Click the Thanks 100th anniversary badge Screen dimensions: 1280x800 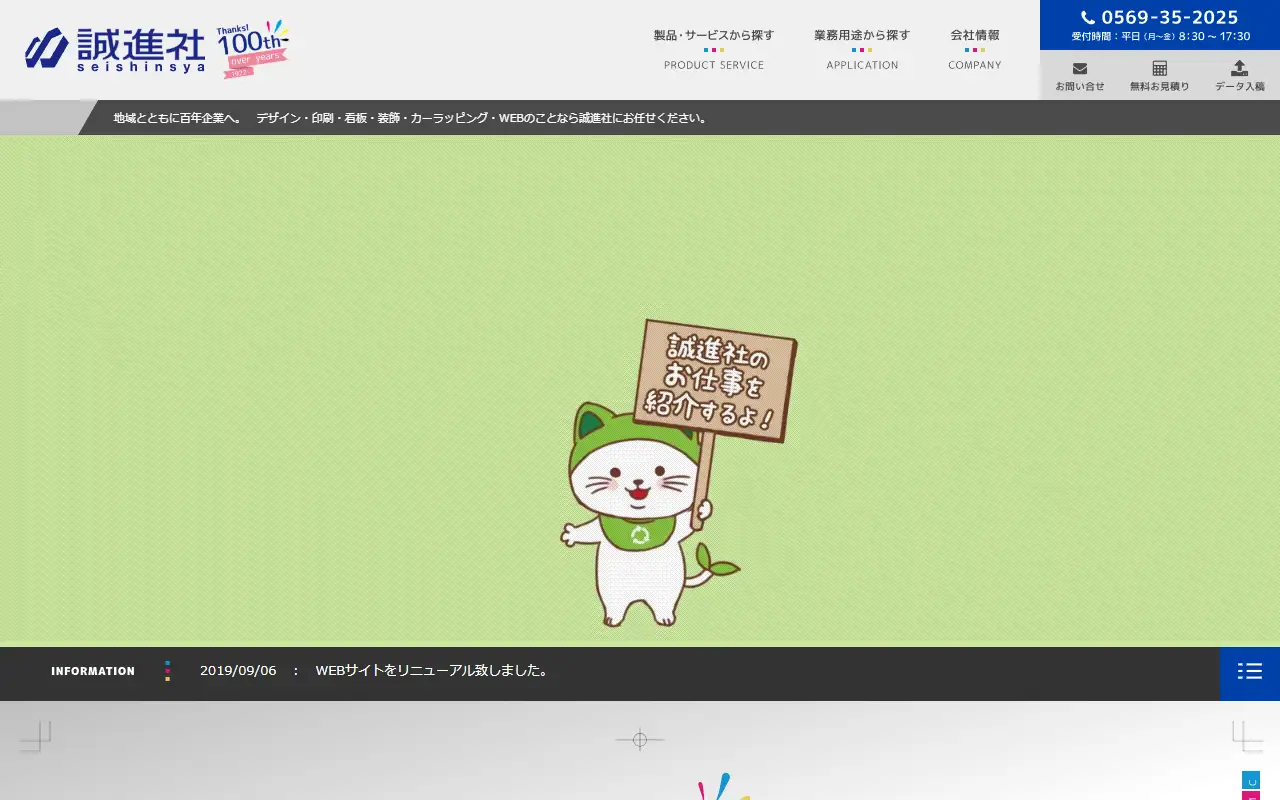pyautogui.click(x=253, y=49)
